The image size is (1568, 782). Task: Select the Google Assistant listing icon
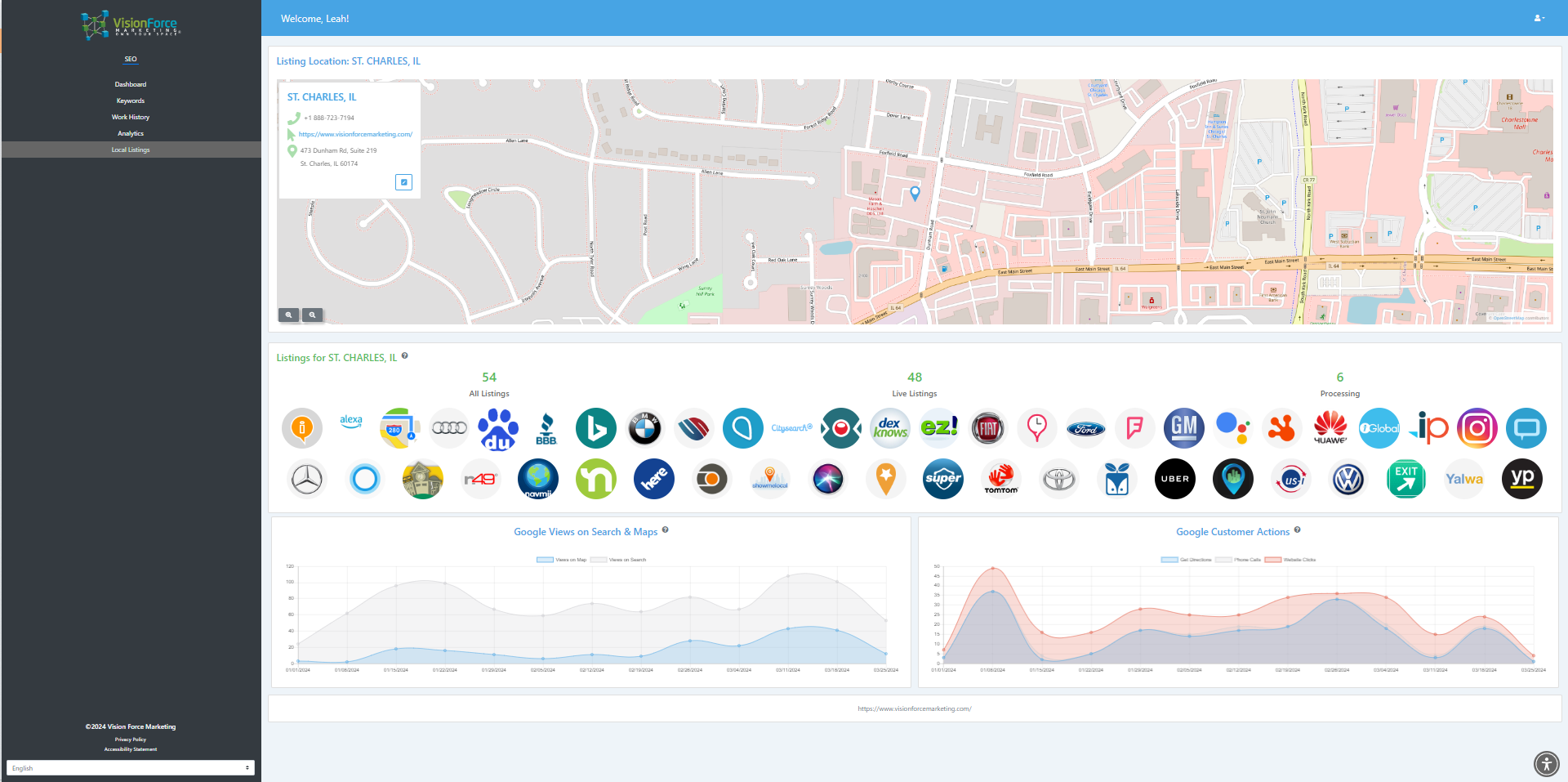[1233, 428]
